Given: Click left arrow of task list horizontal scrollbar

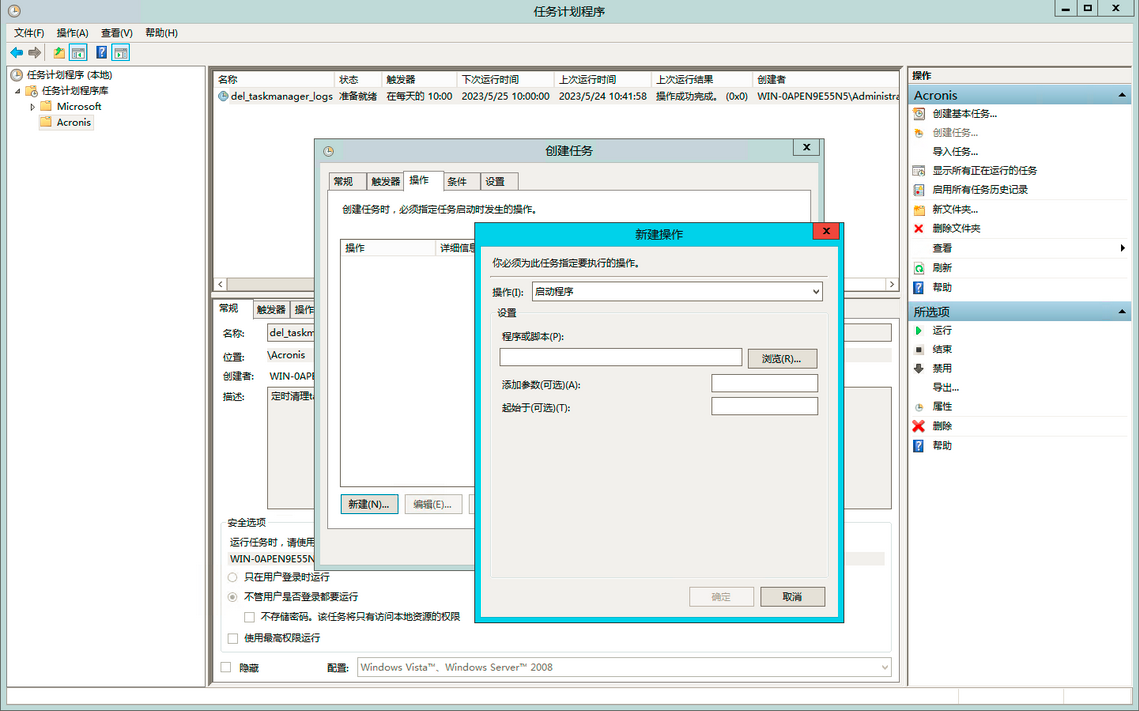Looking at the screenshot, I should point(221,285).
